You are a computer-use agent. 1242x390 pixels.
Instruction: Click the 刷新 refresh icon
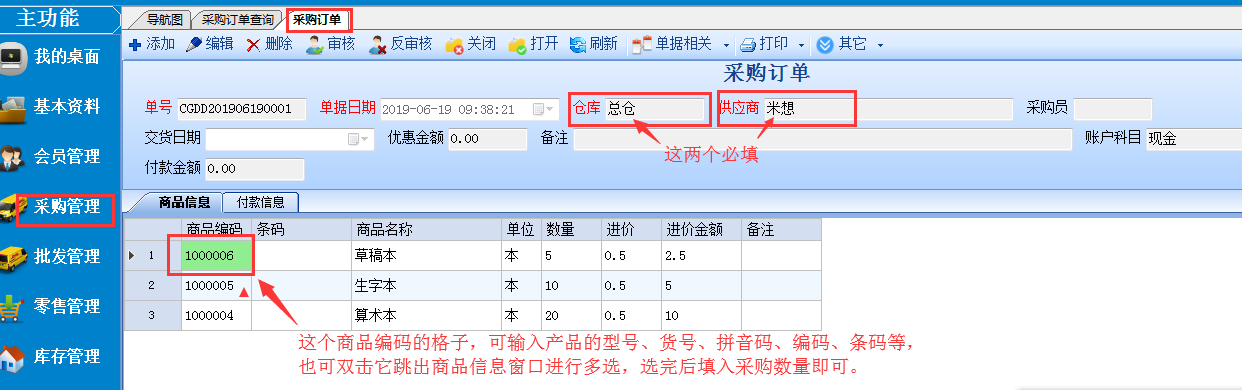pyautogui.click(x=577, y=44)
